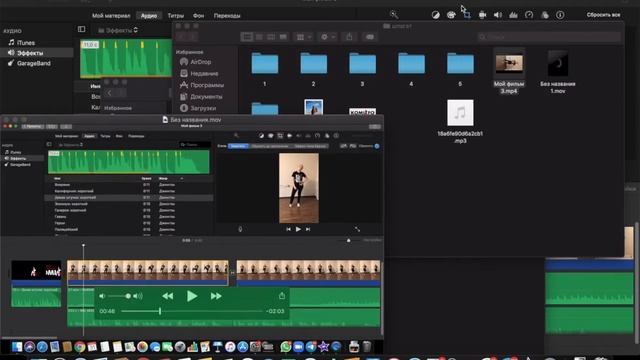640x360 pixels.
Task: Click the voiceover microphone icon
Action: click(240, 229)
